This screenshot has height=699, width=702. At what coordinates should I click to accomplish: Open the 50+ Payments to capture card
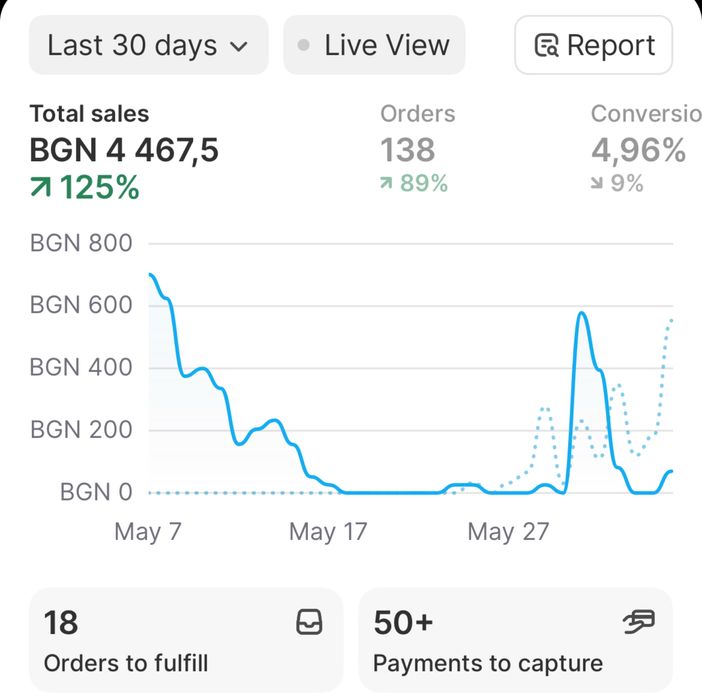click(x=515, y=640)
